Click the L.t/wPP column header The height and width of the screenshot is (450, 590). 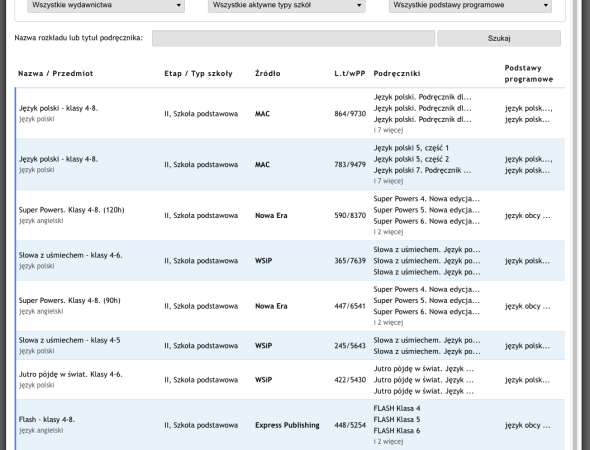pos(350,73)
